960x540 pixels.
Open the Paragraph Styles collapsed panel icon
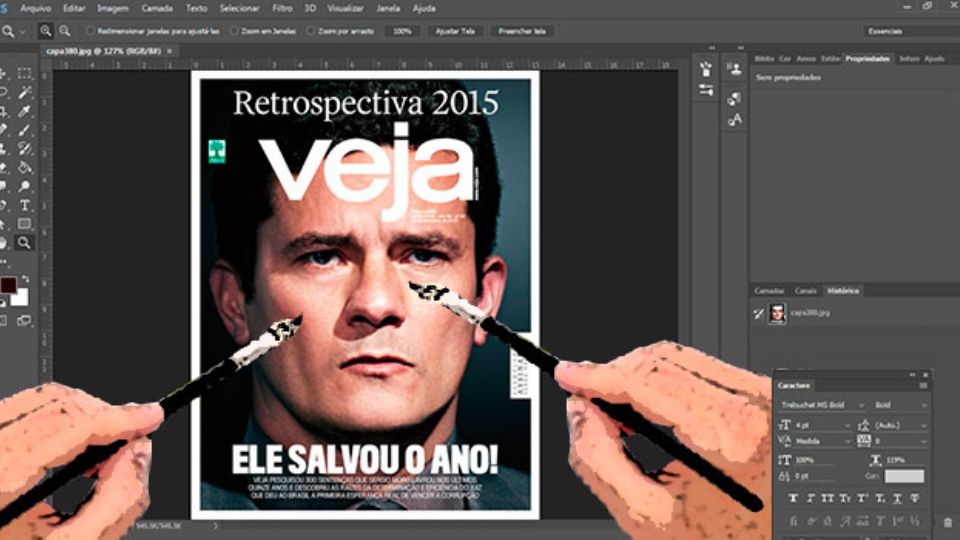point(735,98)
